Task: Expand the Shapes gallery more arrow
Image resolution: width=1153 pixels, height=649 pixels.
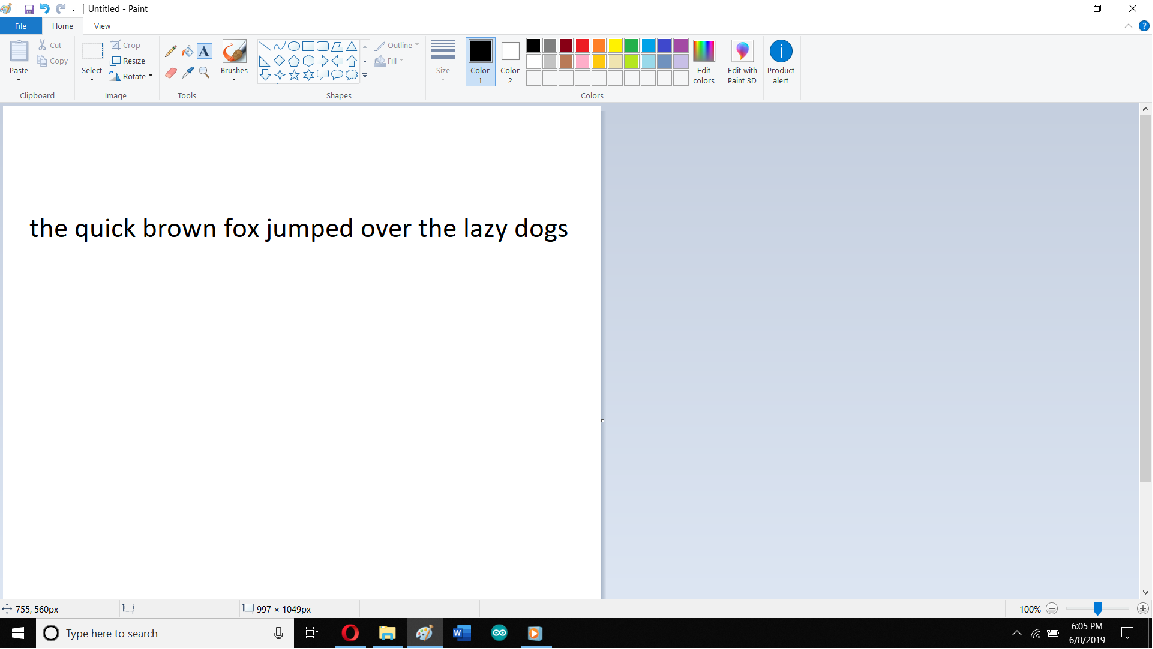Action: click(365, 75)
